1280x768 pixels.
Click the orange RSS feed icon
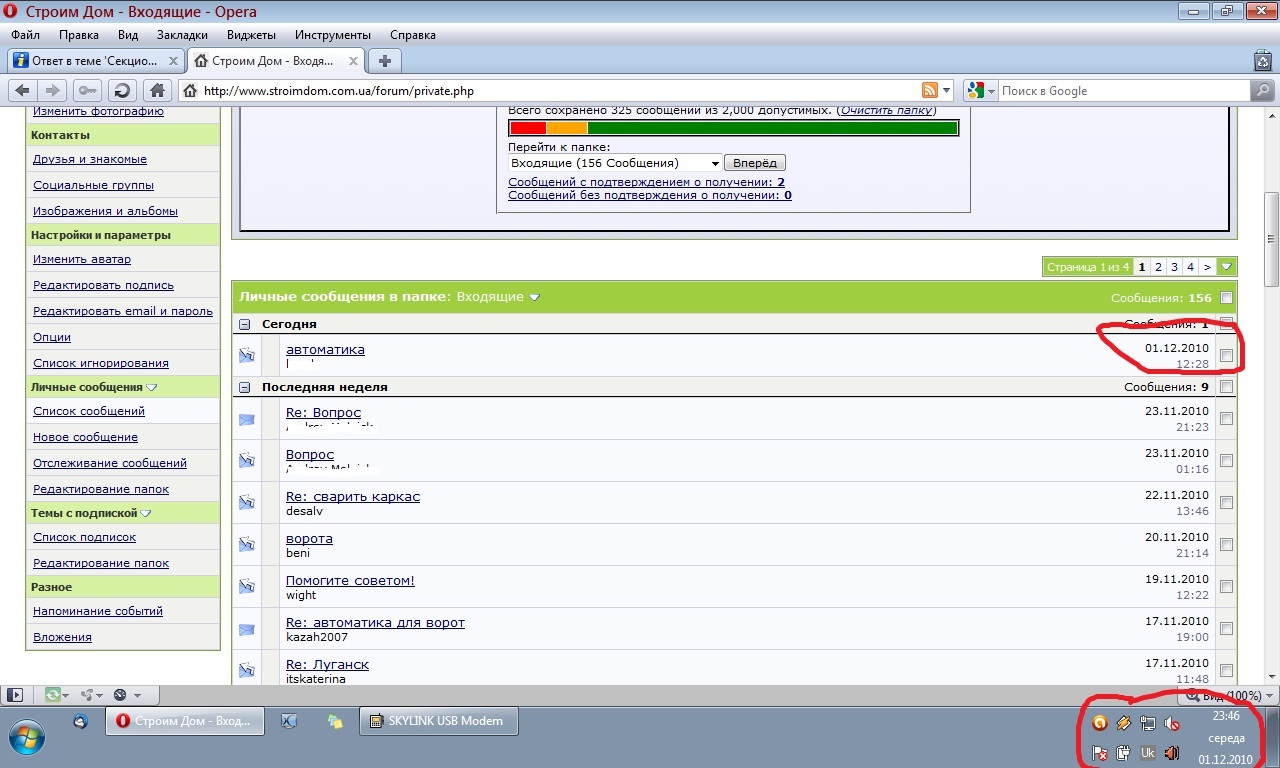[930, 90]
